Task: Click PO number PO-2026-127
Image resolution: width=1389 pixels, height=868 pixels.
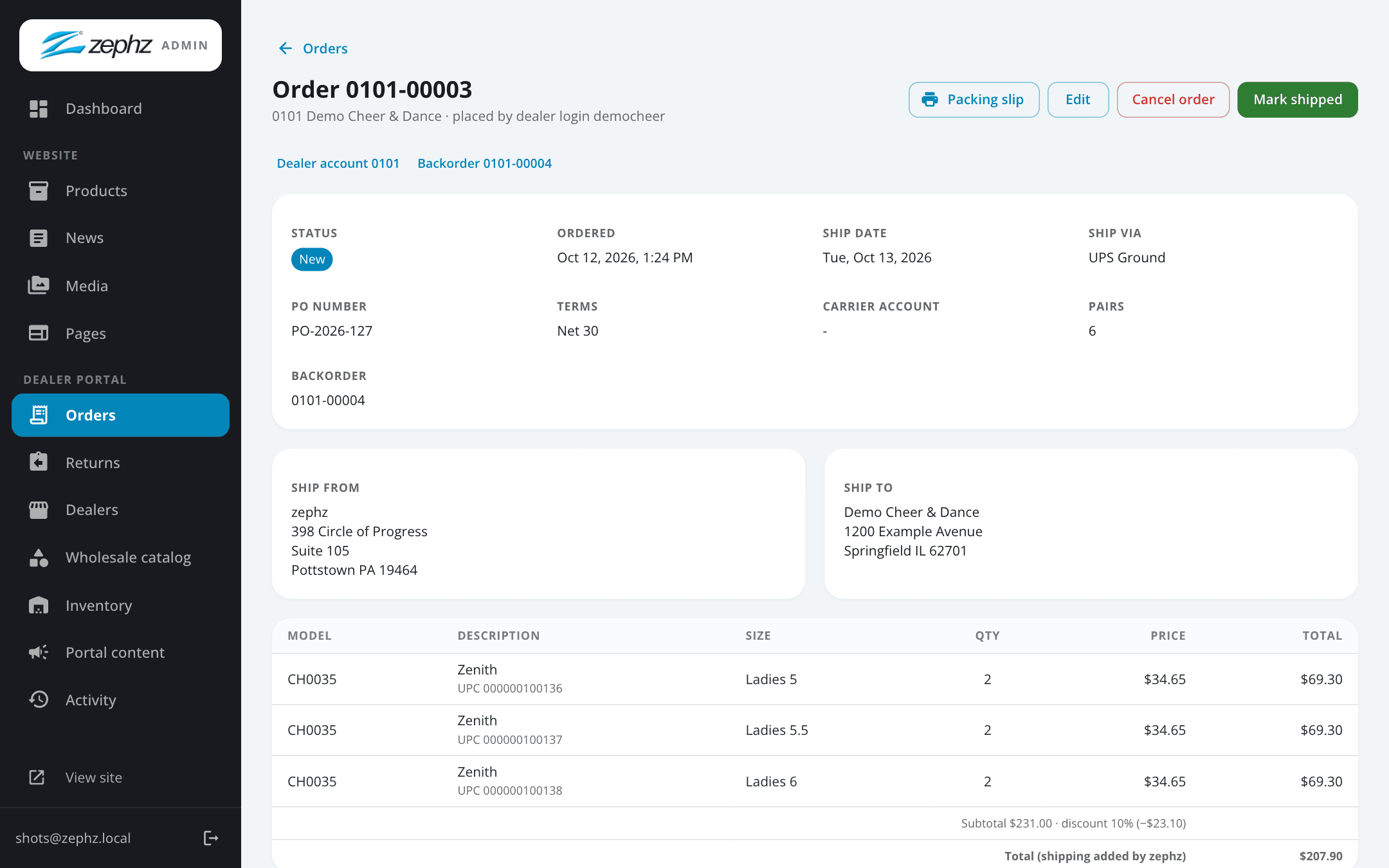Action: (332, 330)
